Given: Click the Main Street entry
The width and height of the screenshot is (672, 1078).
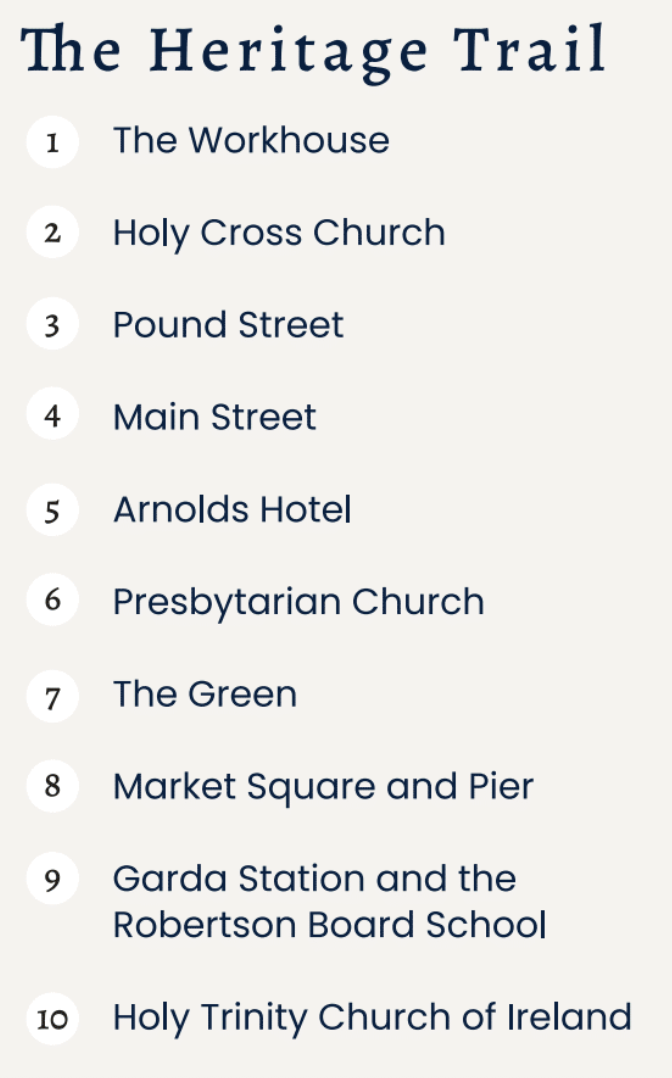Looking at the screenshot, I should point(214,417).
